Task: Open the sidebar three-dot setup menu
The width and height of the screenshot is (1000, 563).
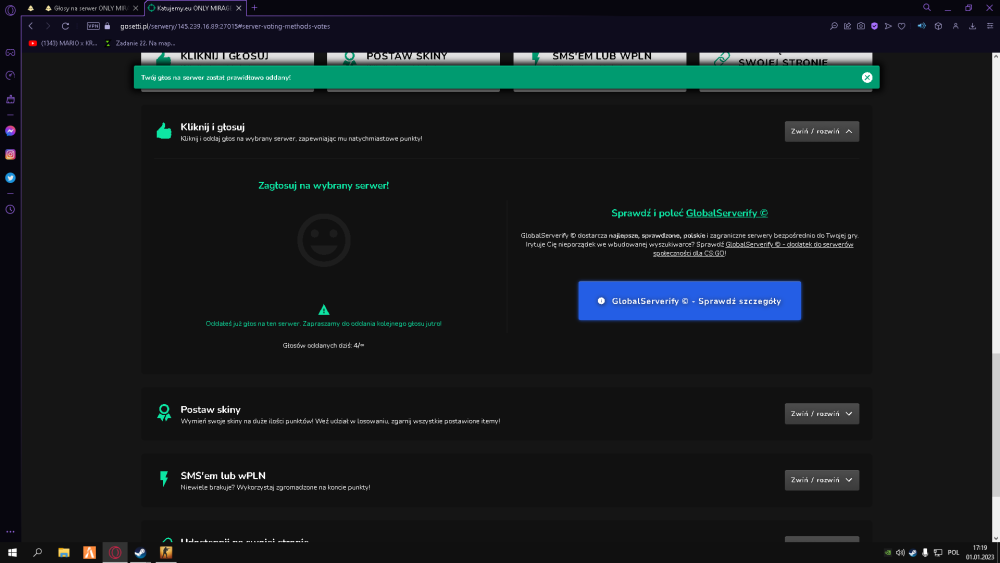Action: 10,531
